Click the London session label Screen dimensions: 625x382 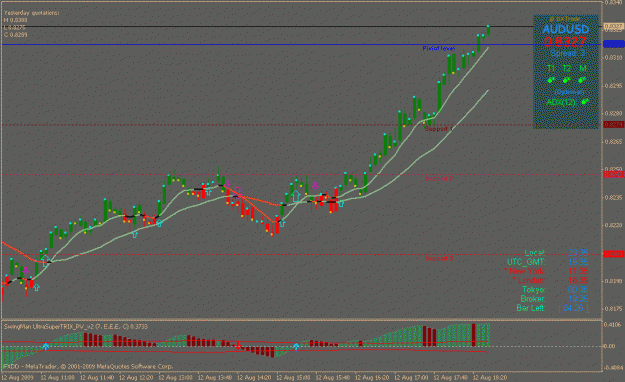[x=529, y=280]
